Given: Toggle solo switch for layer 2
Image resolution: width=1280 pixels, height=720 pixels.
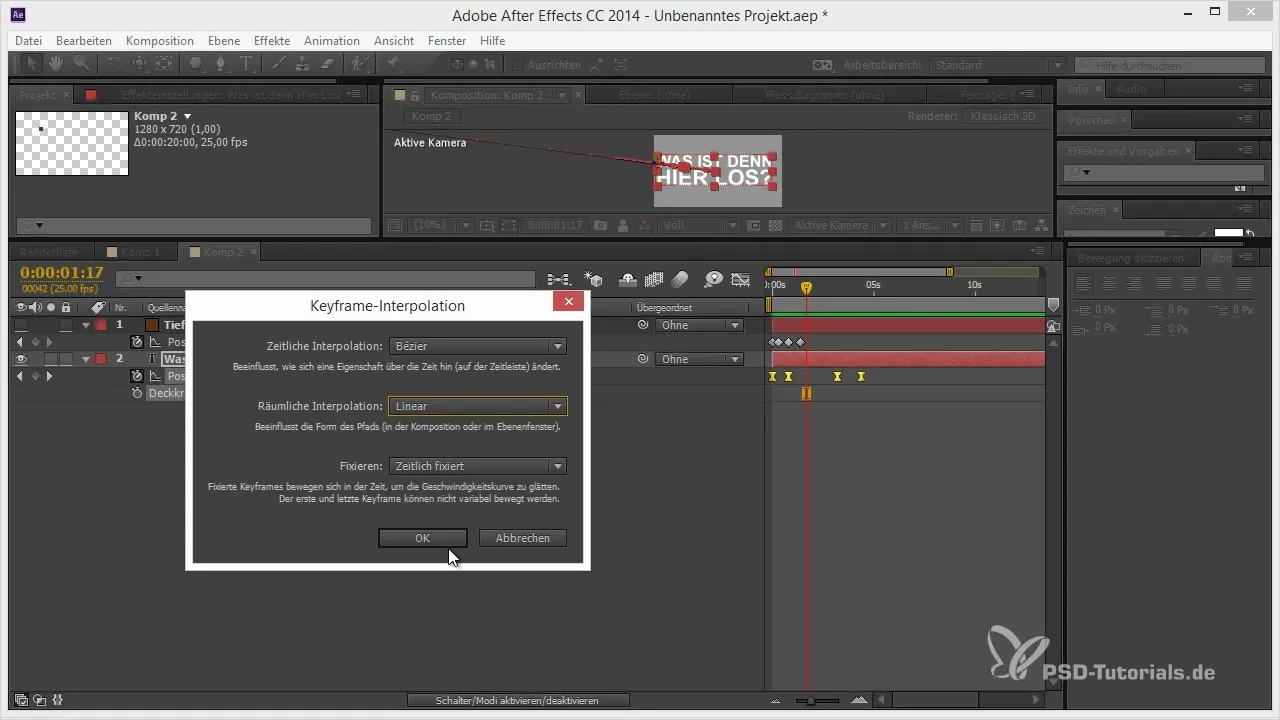Looking at the screenshot, I should [51, 359].
